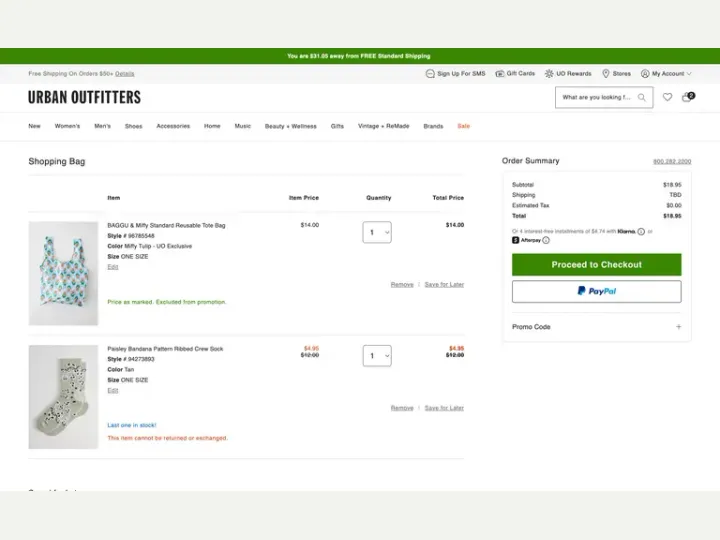Viewport: 720px width, 540px height.
Task: Edit the BAGGU tote bag item
Action: pos(112,267)
